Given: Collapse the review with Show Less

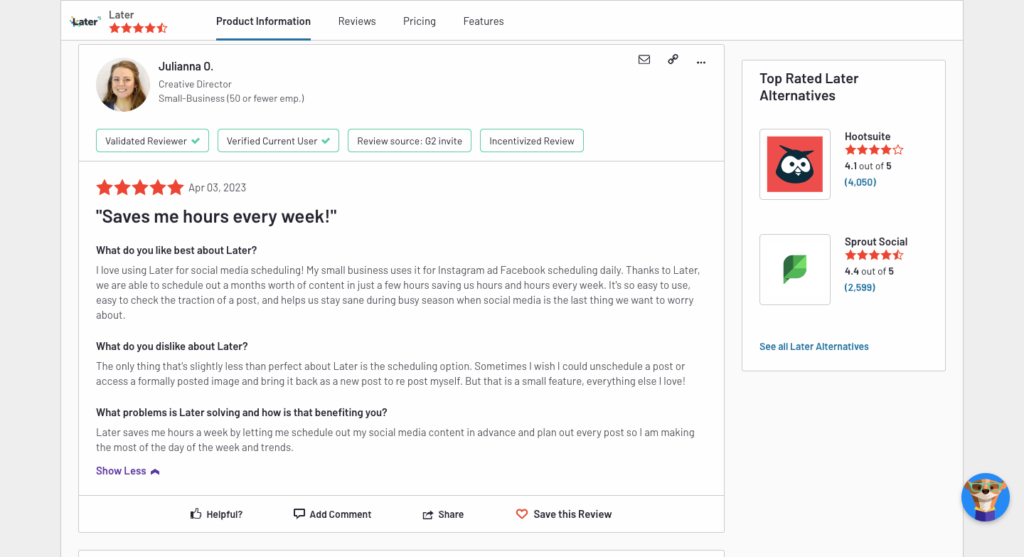Looking at the screenshot, I should coord(127,471).
